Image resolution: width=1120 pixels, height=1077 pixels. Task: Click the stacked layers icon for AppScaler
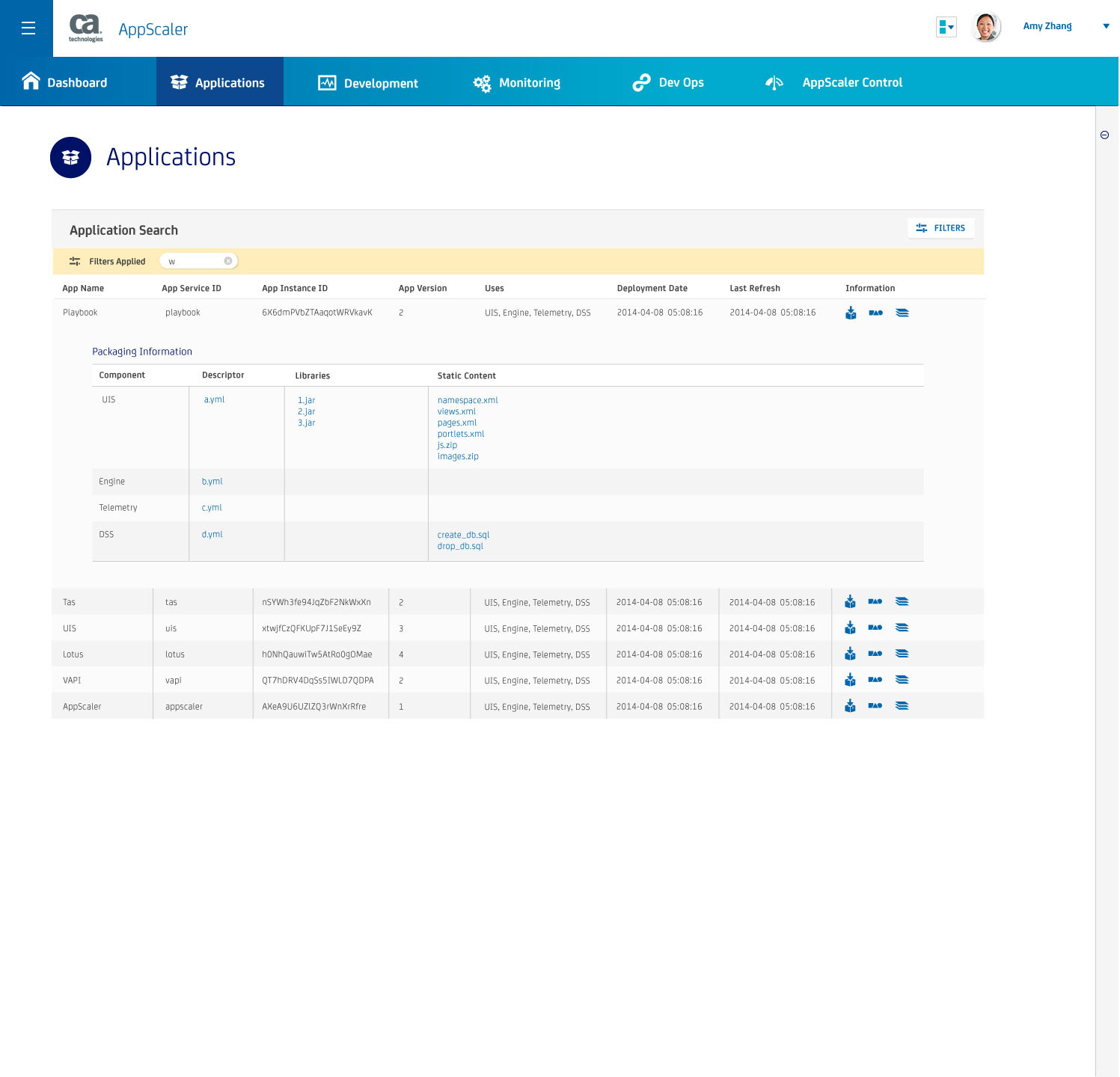pyautogui.click(x=902, y=706)
